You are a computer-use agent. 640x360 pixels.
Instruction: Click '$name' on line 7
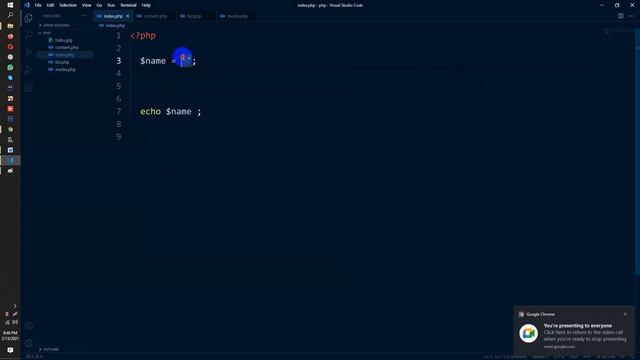(178, 111)
